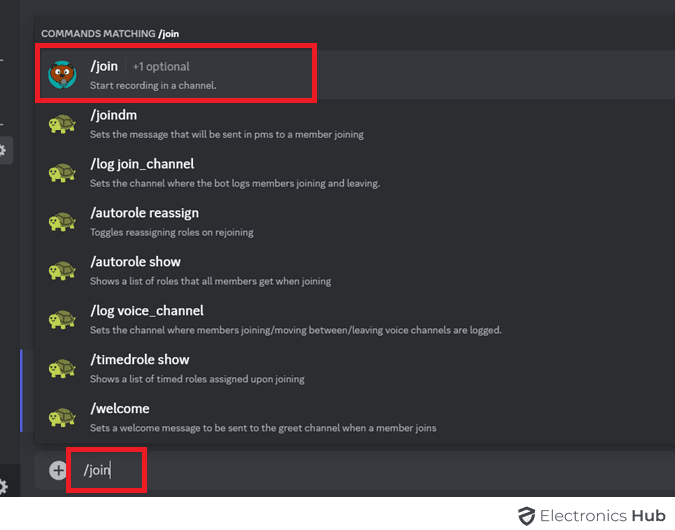675x530 pixels.
Task: Click the turtle icon beside /welcome
Action: tap(63, 417)
